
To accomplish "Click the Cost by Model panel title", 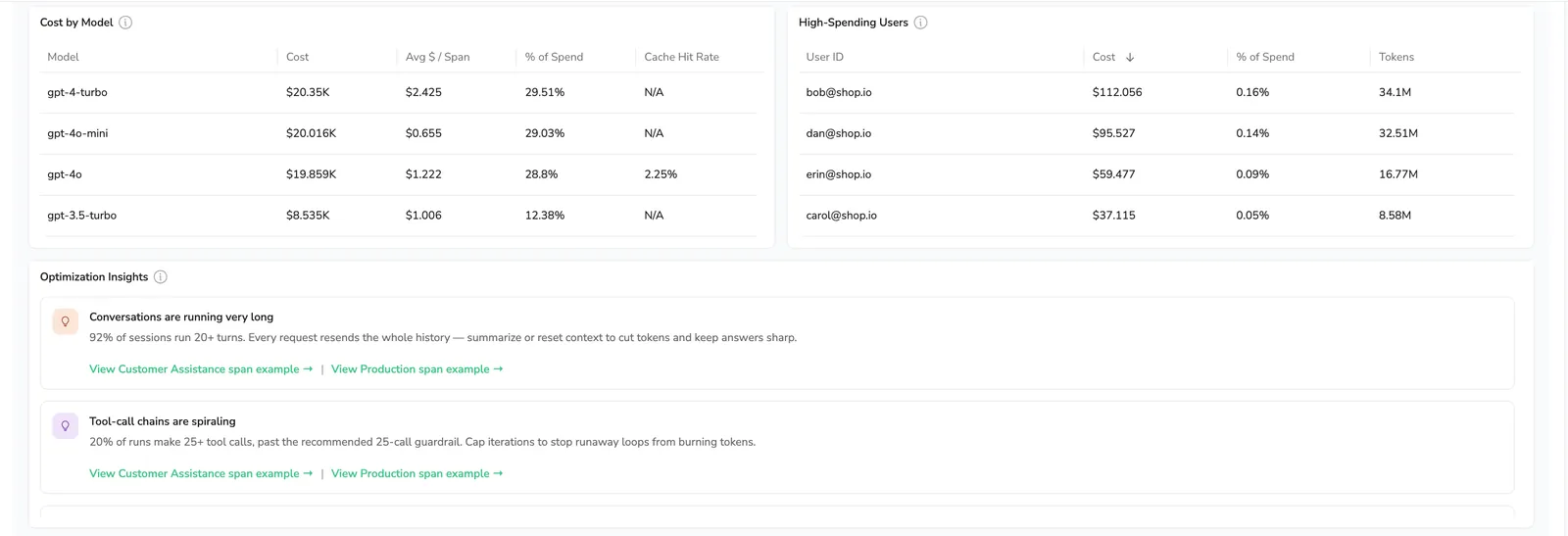I will (x=76, y=23).
